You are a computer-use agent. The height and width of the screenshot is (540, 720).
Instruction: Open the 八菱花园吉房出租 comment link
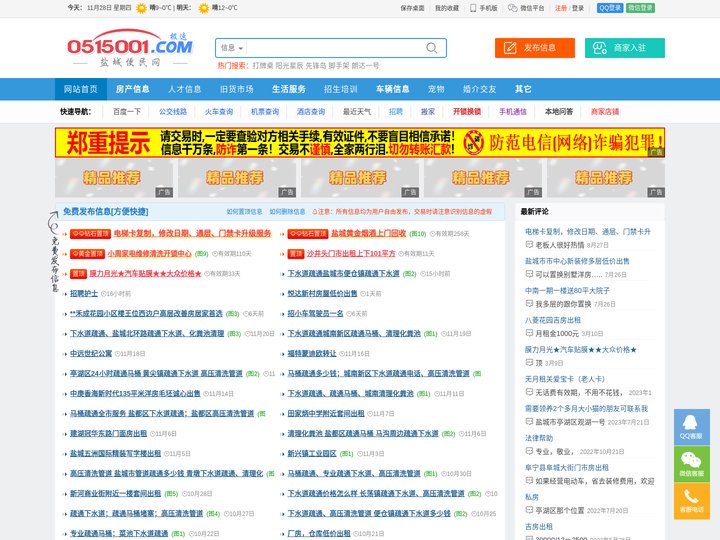[553, 320]
